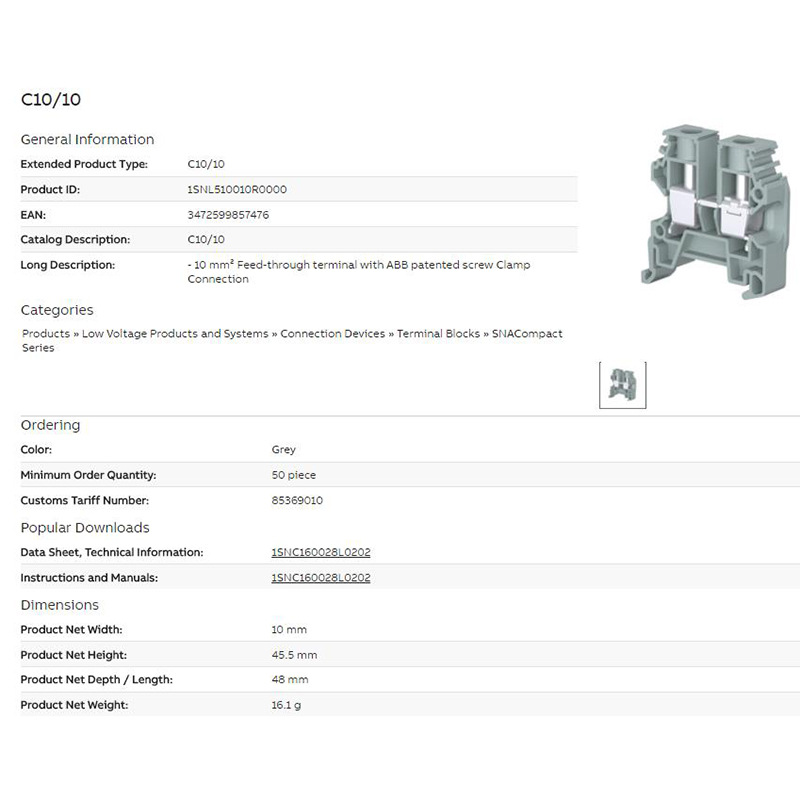
Task: Click the Ordering heading
Action: [51, 425]
